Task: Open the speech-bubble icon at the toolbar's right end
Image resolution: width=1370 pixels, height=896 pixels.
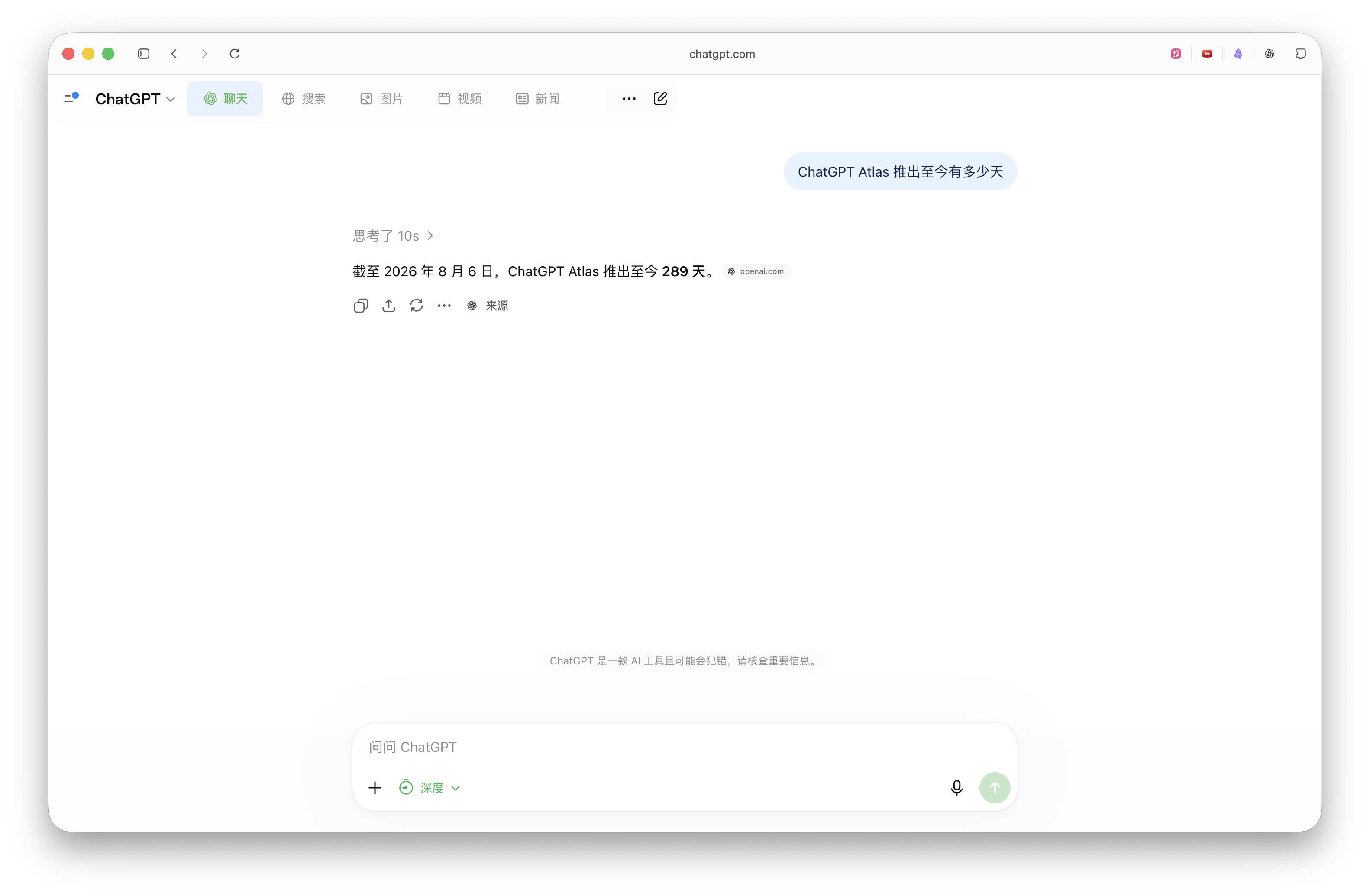Action: point(1300,54)
